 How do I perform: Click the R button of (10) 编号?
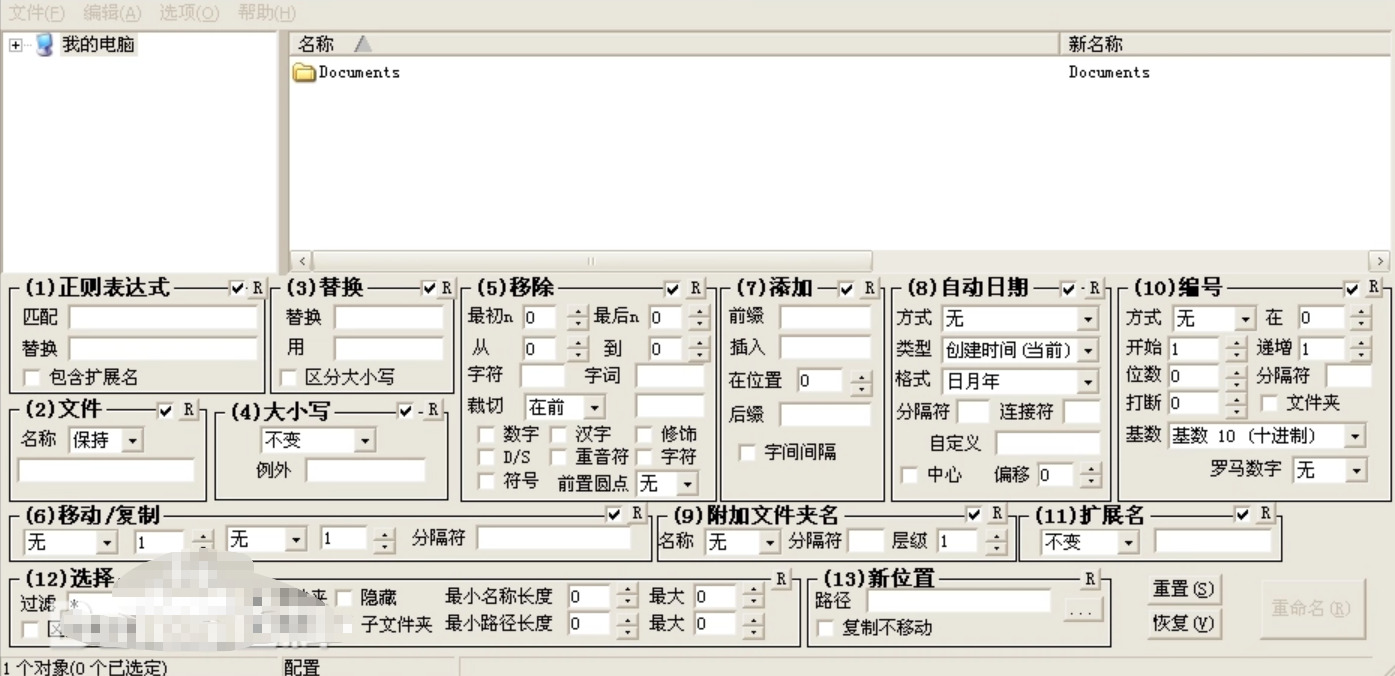click(1374, 288)
